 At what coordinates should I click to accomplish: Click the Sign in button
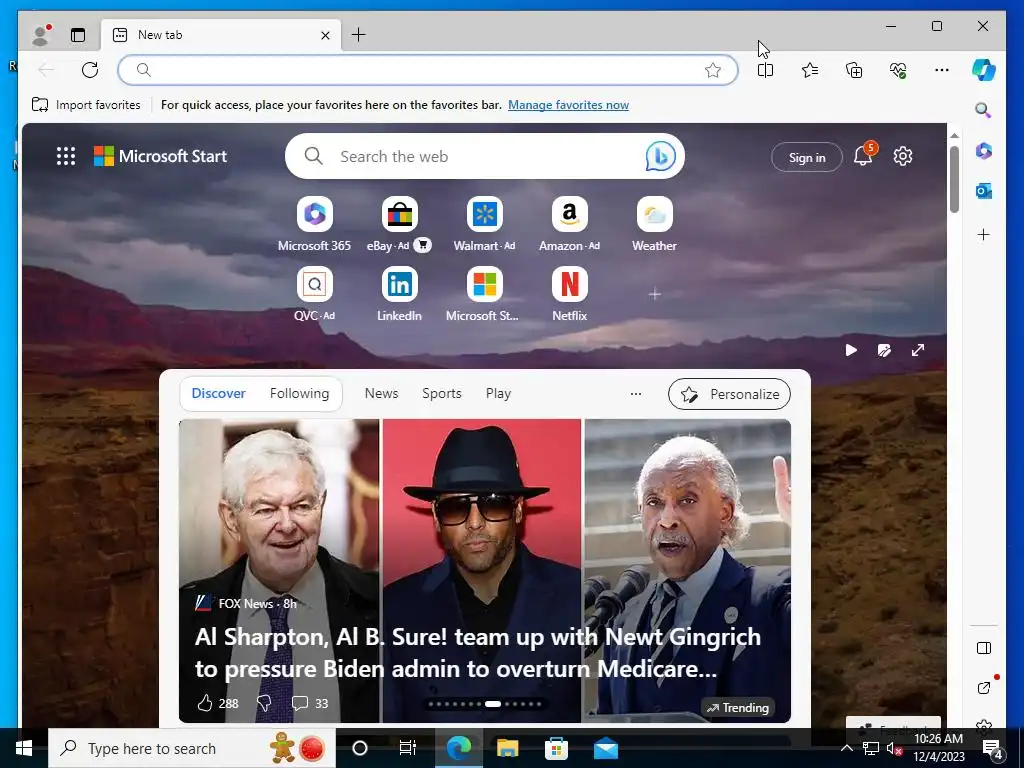coord(807,157)
